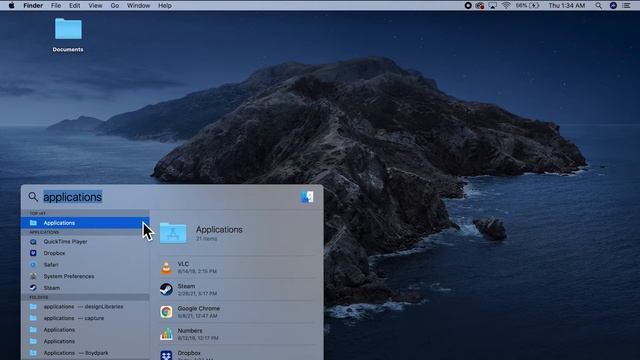Viewport: 640px width, 360px height.
Task: Open the Help menu
Action: click(x=164, y=5)
